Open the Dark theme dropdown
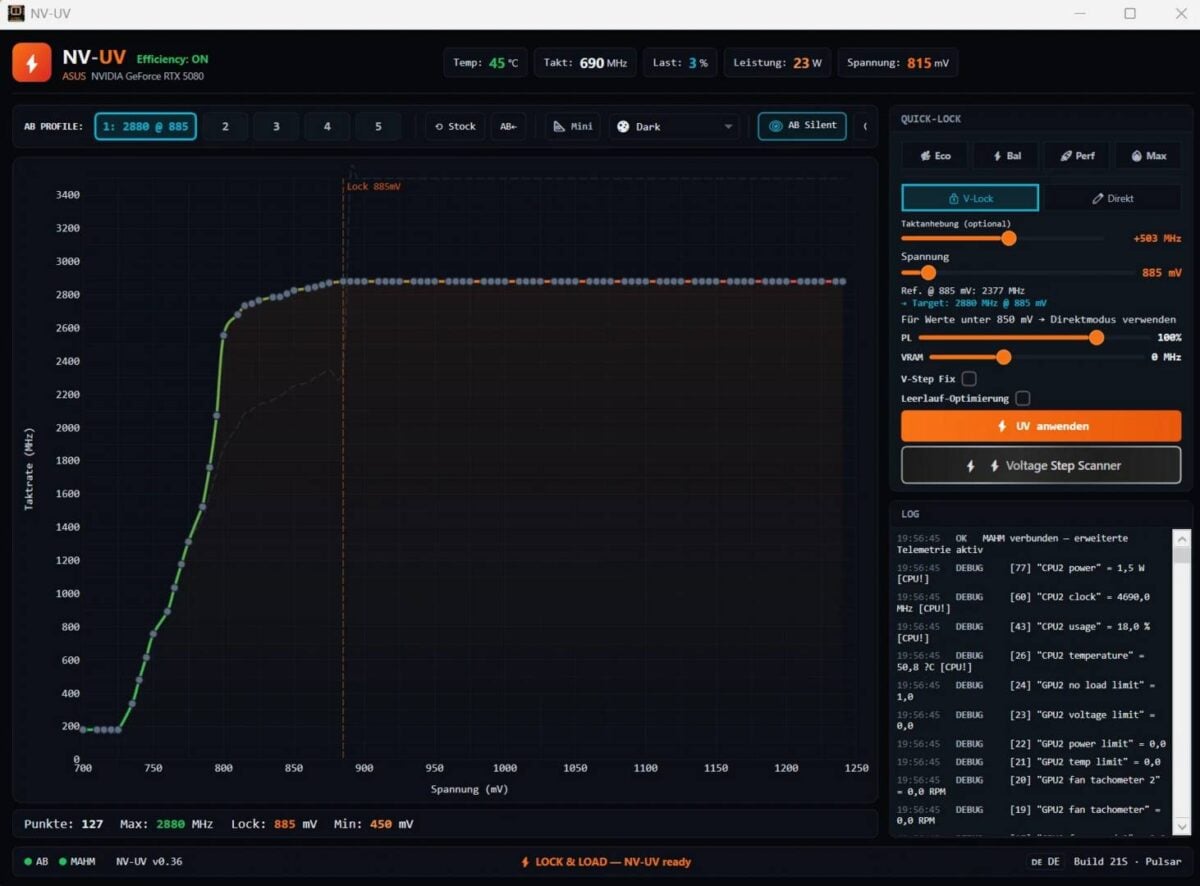Image resolution: width=1200 pixels, height=886 pixels. tap(674, 126)
